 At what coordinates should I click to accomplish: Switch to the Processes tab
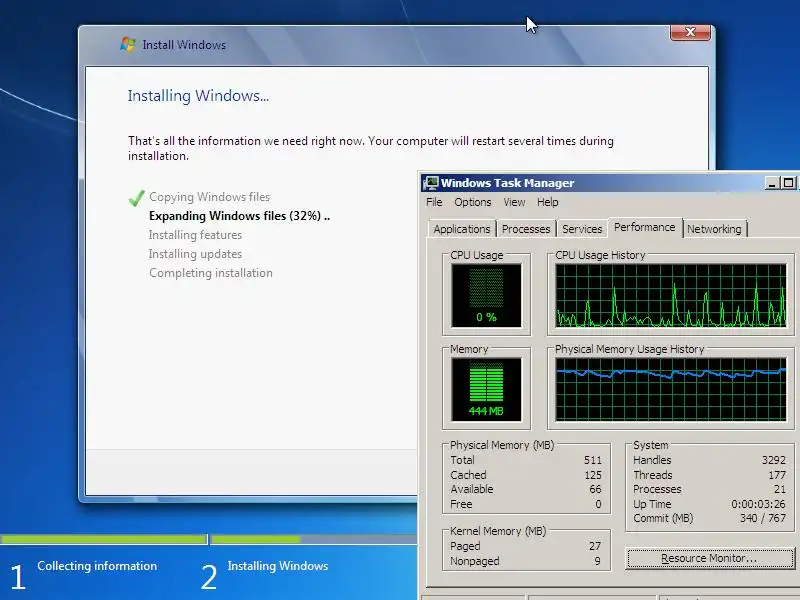[526, 229]
